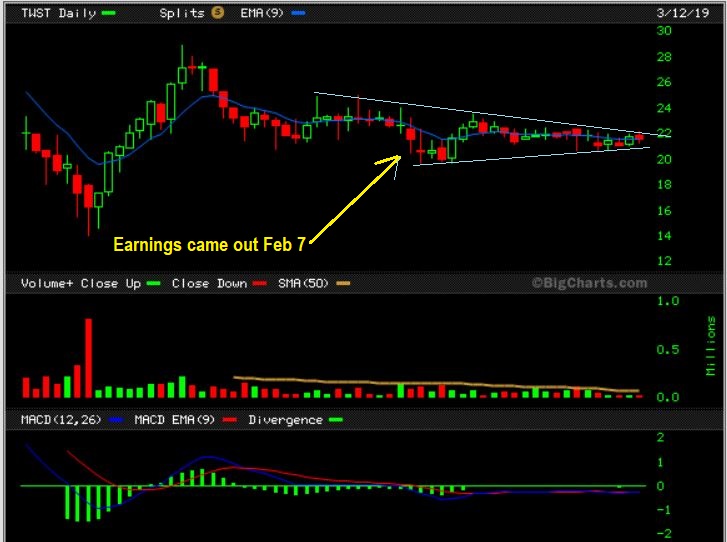
Task: Click the price axis value 14
Action: pos(664,236)
